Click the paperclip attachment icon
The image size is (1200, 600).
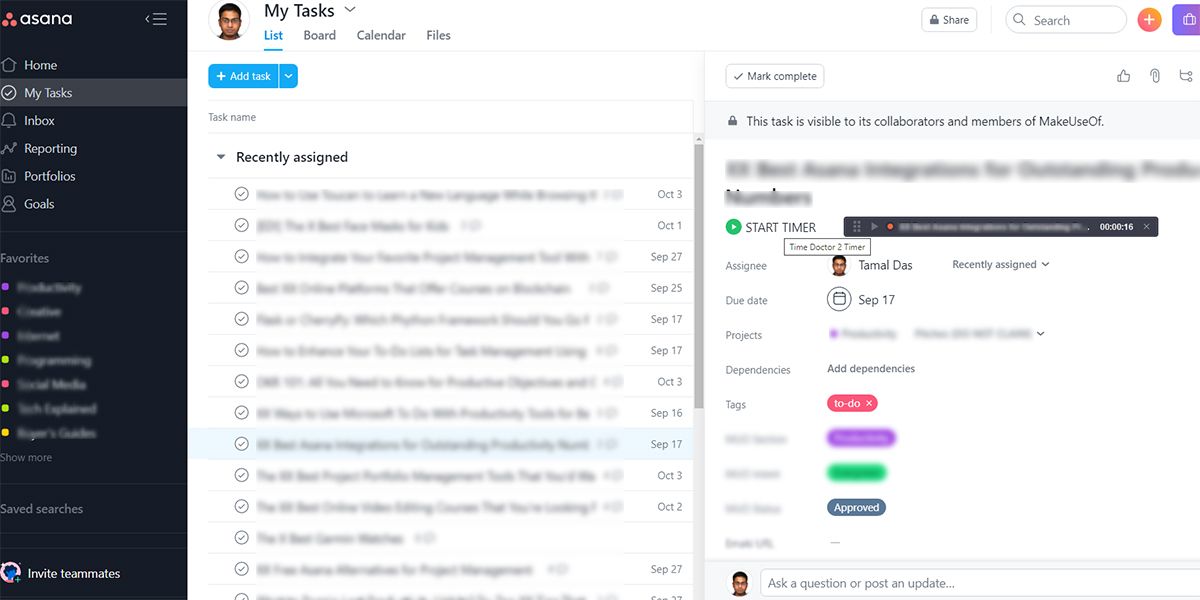click(1154, 76)
